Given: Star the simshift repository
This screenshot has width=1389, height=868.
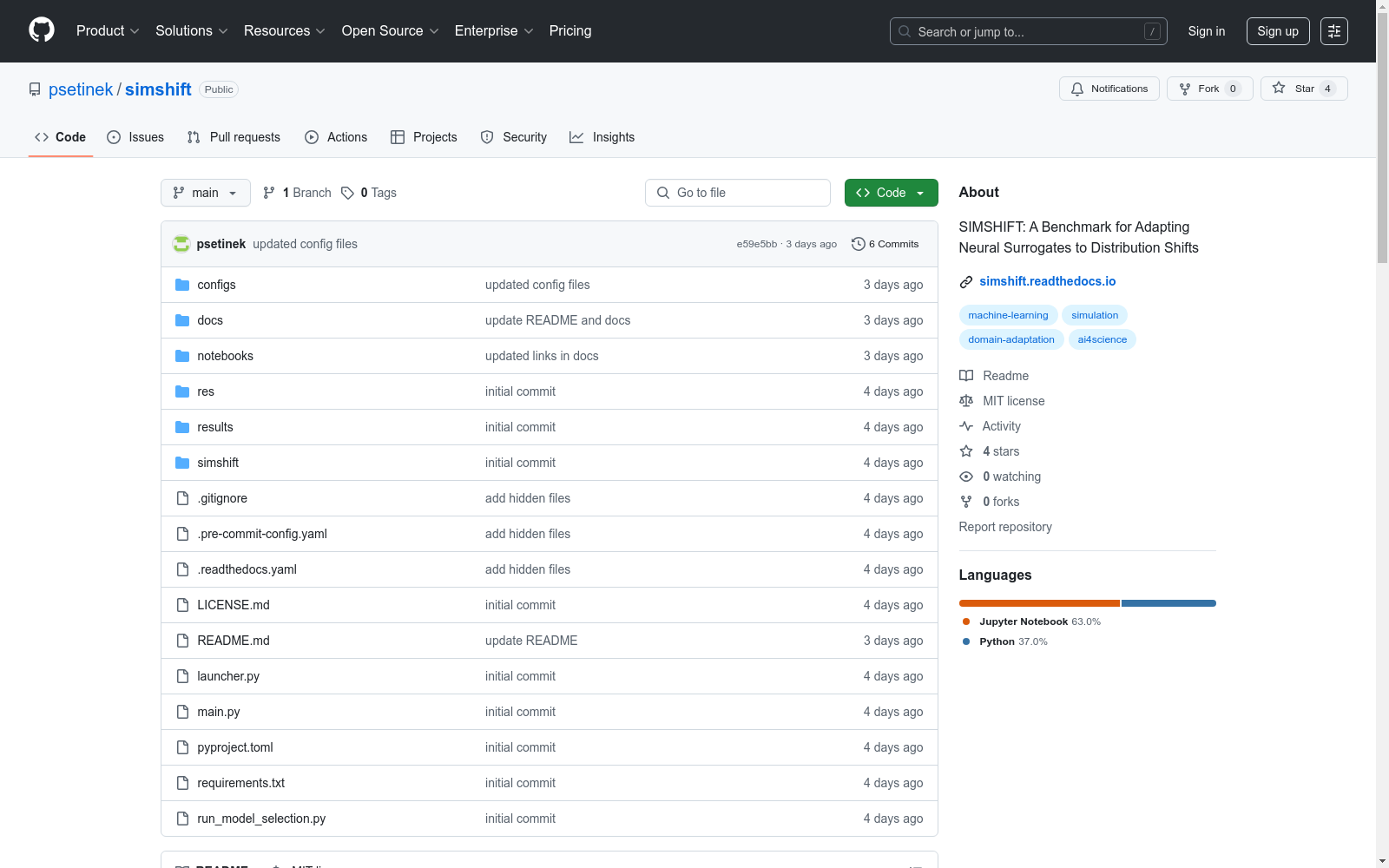Looking at the screenshot, I should click(1304, 89).
